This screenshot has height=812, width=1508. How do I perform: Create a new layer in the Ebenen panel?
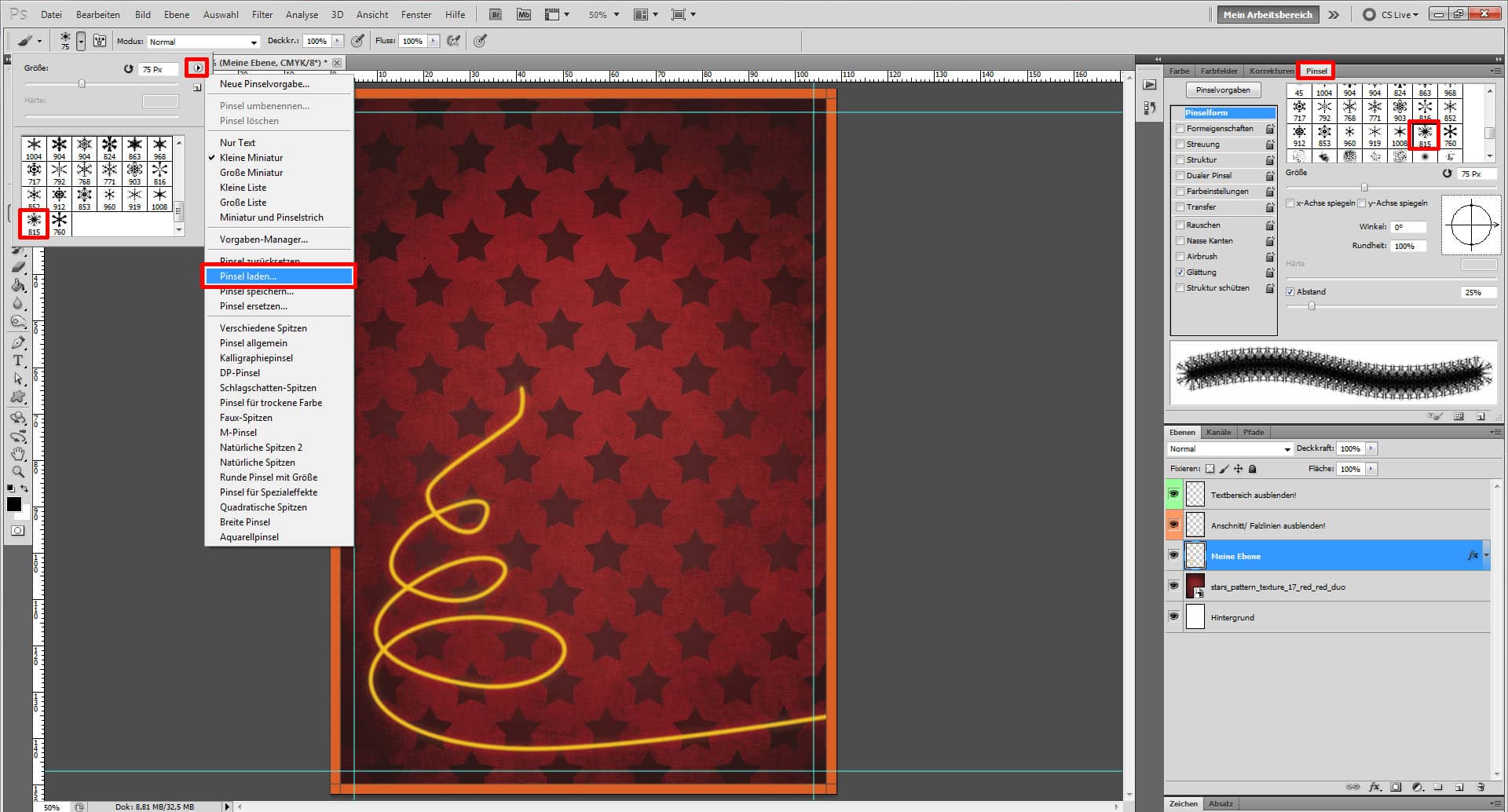point(1459,787)
